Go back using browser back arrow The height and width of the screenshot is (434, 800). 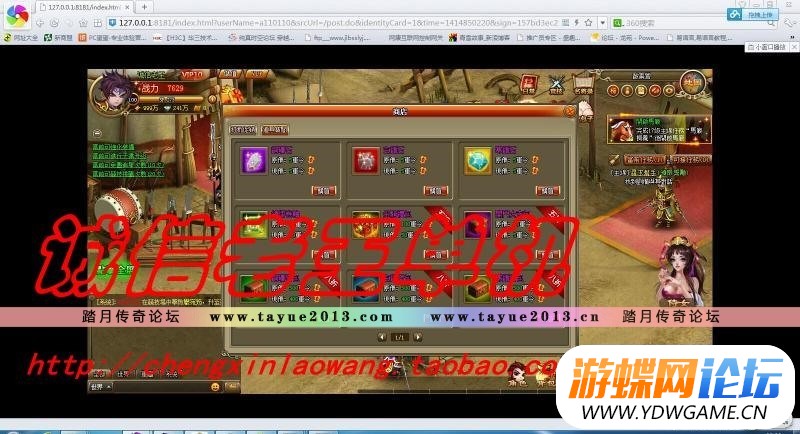[x=40, y=23]
